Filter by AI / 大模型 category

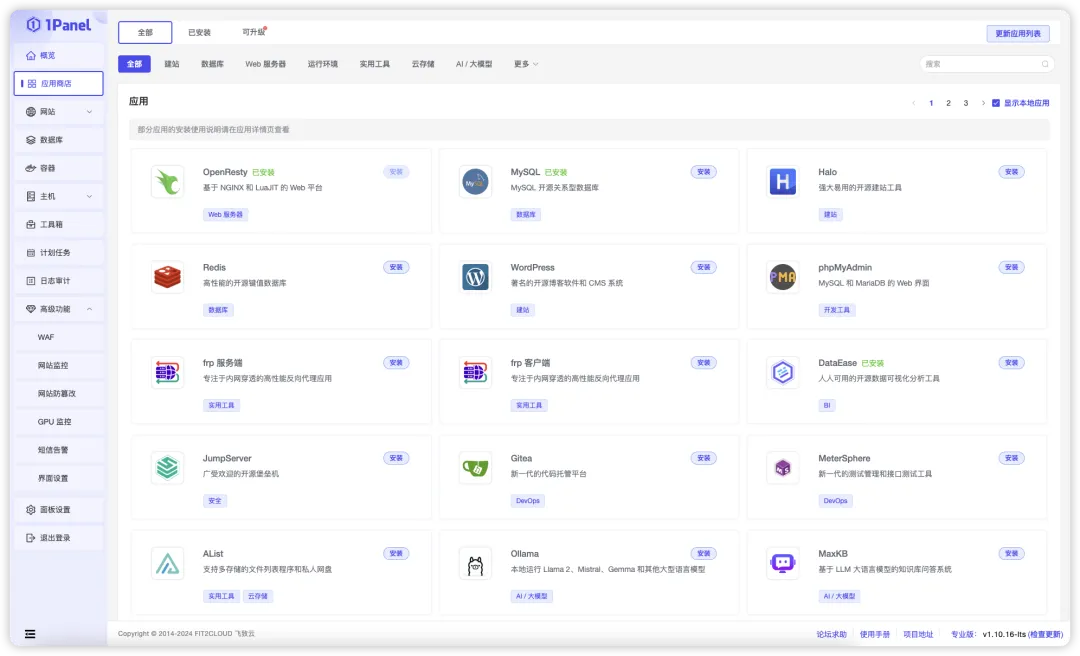pyautogui.click(x=474, y=64)
